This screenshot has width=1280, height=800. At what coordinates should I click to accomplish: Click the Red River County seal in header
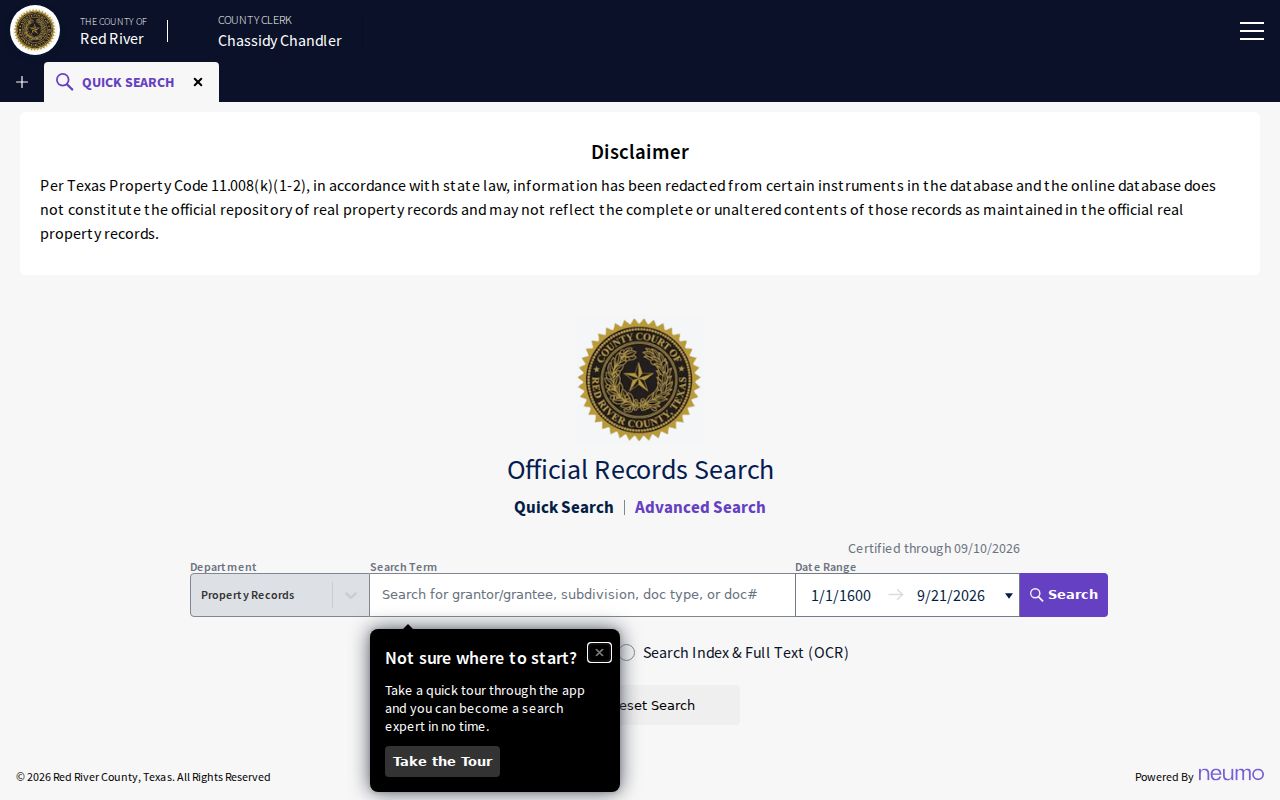(x=35, y=30)
